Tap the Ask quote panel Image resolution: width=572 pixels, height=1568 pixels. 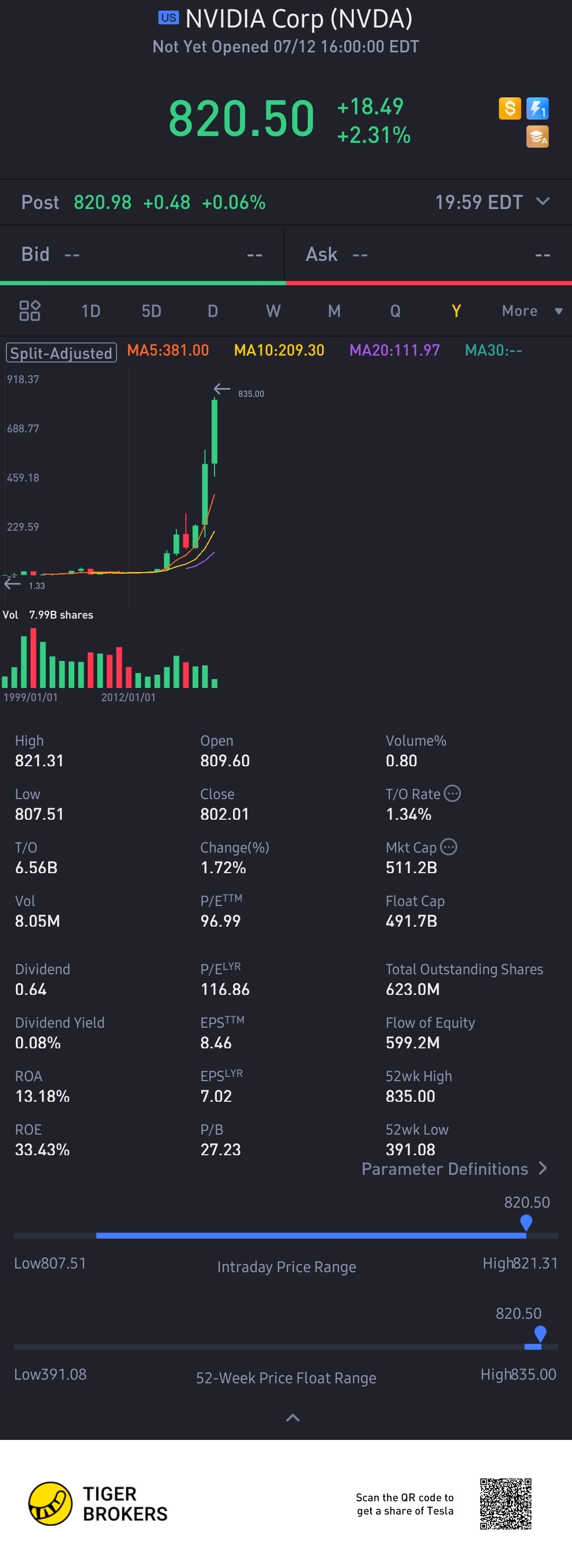click(429, 254)
